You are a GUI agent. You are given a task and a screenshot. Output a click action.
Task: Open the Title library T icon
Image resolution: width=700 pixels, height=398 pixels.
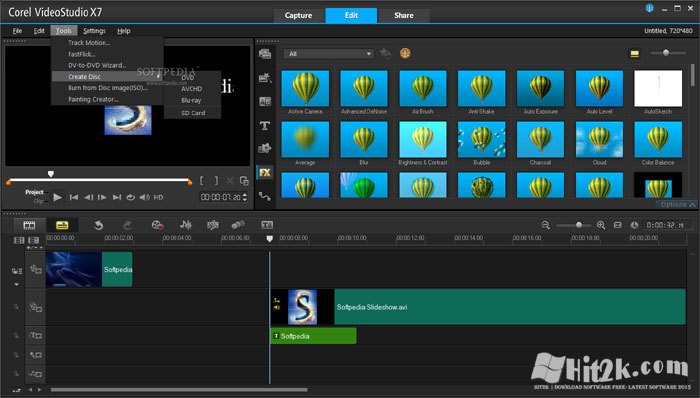click(x=265, y=126)
